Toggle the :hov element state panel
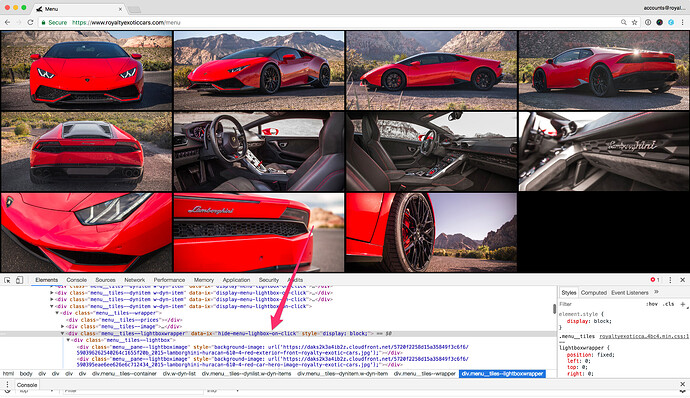Image resolution: width=690 pixels, height=398 pixels. click(652, 304)
